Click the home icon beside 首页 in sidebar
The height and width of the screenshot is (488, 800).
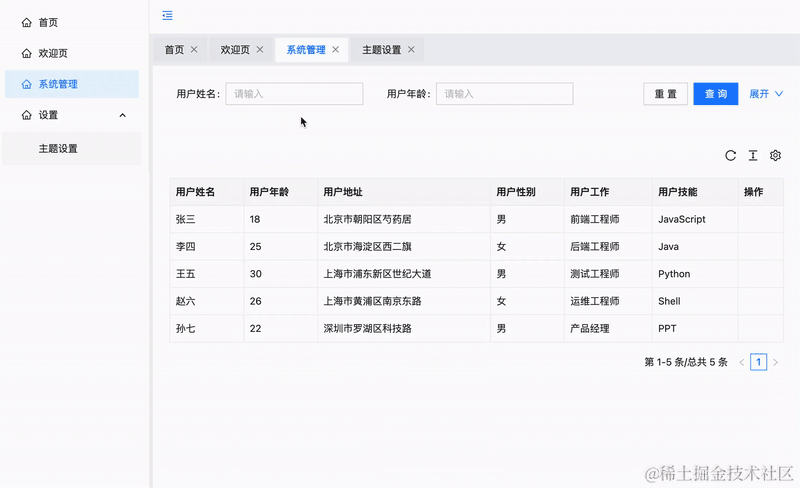pos(27,22)
